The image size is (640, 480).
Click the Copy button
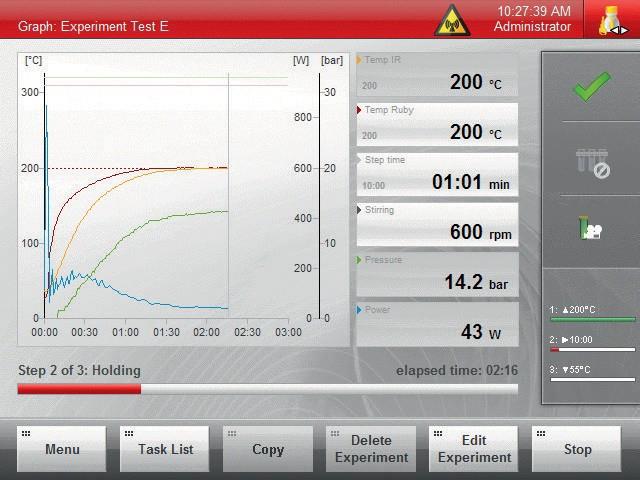pos(268,449)
